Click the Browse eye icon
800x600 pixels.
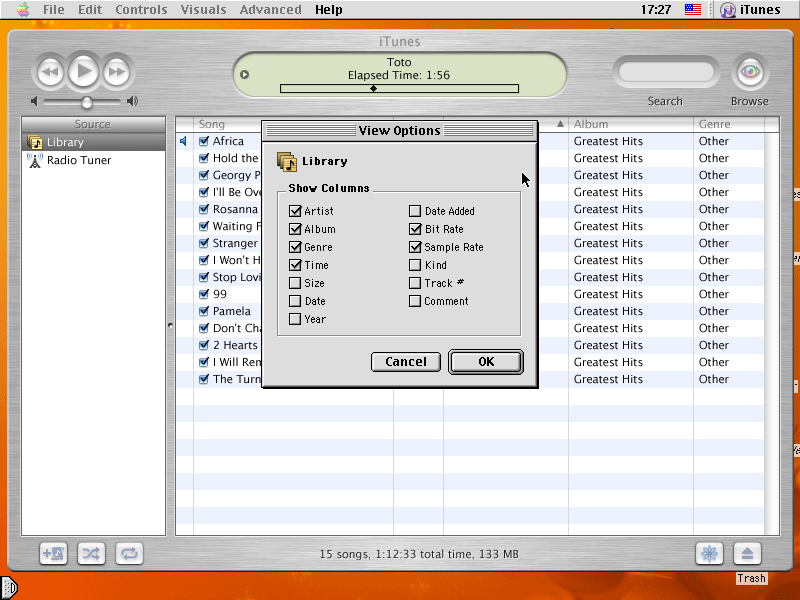click(749, 72)
